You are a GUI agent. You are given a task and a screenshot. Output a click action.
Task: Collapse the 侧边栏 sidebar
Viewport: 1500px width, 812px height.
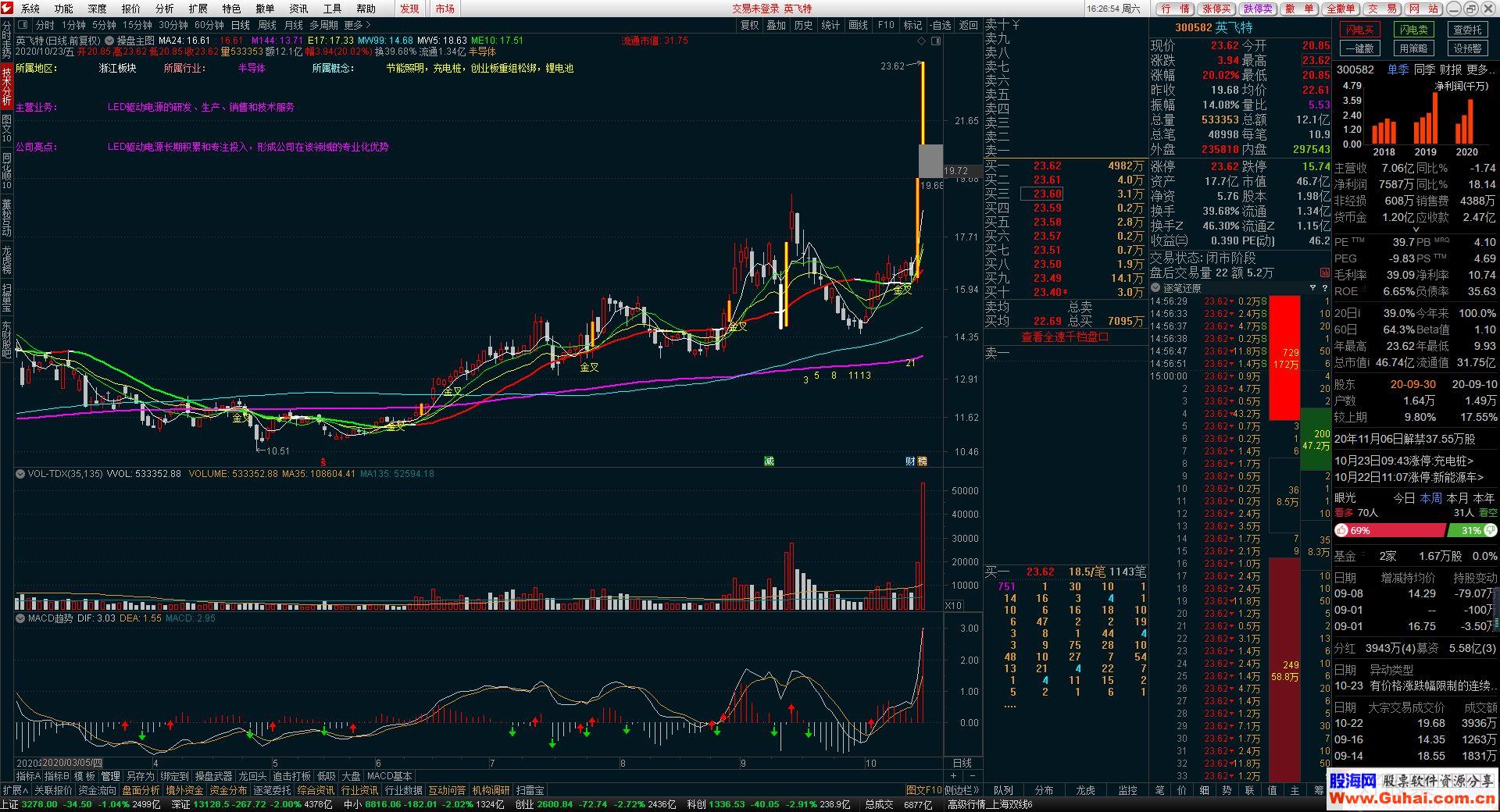pos(962,790)
